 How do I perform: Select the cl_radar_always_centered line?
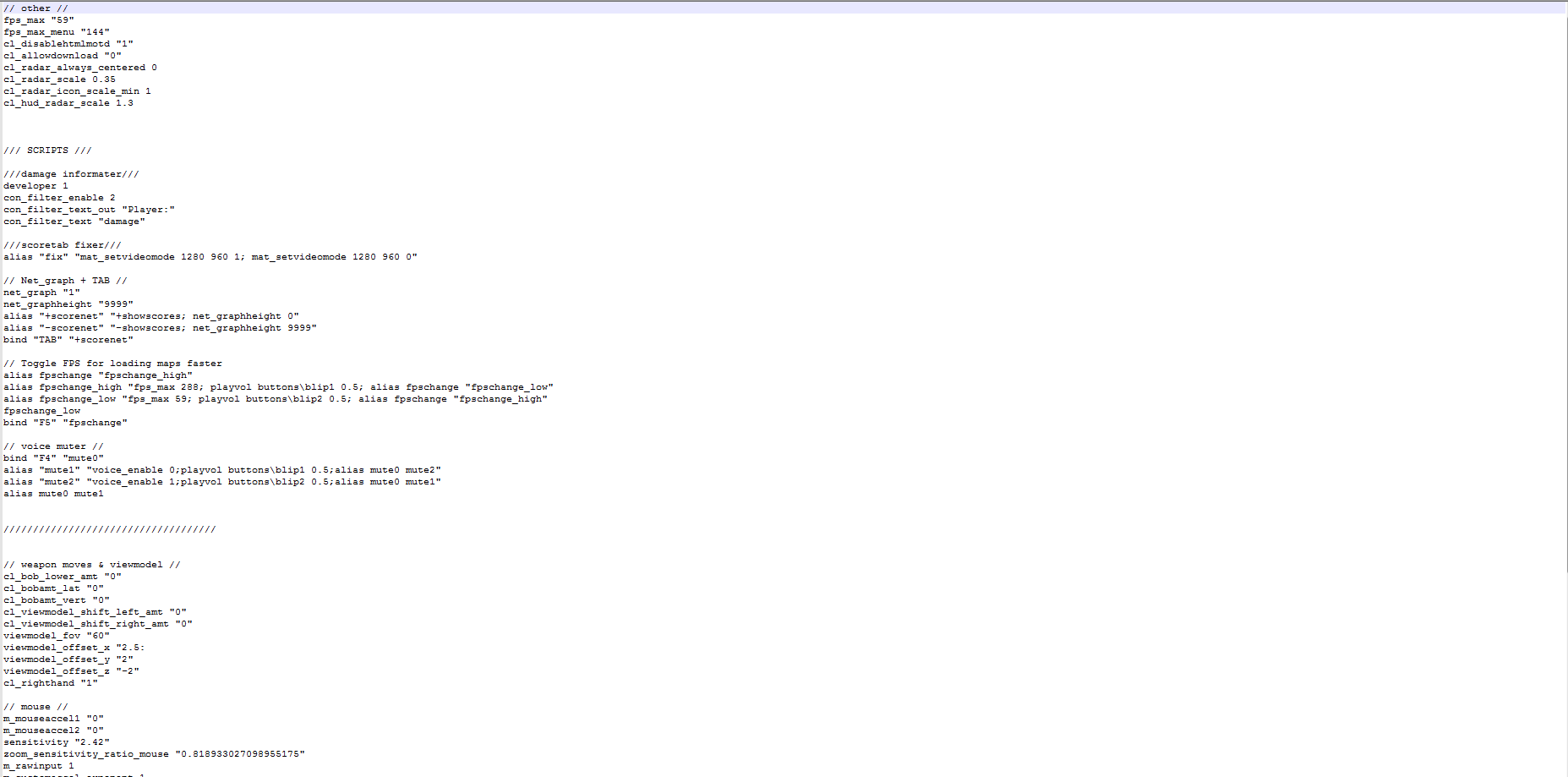80,68
